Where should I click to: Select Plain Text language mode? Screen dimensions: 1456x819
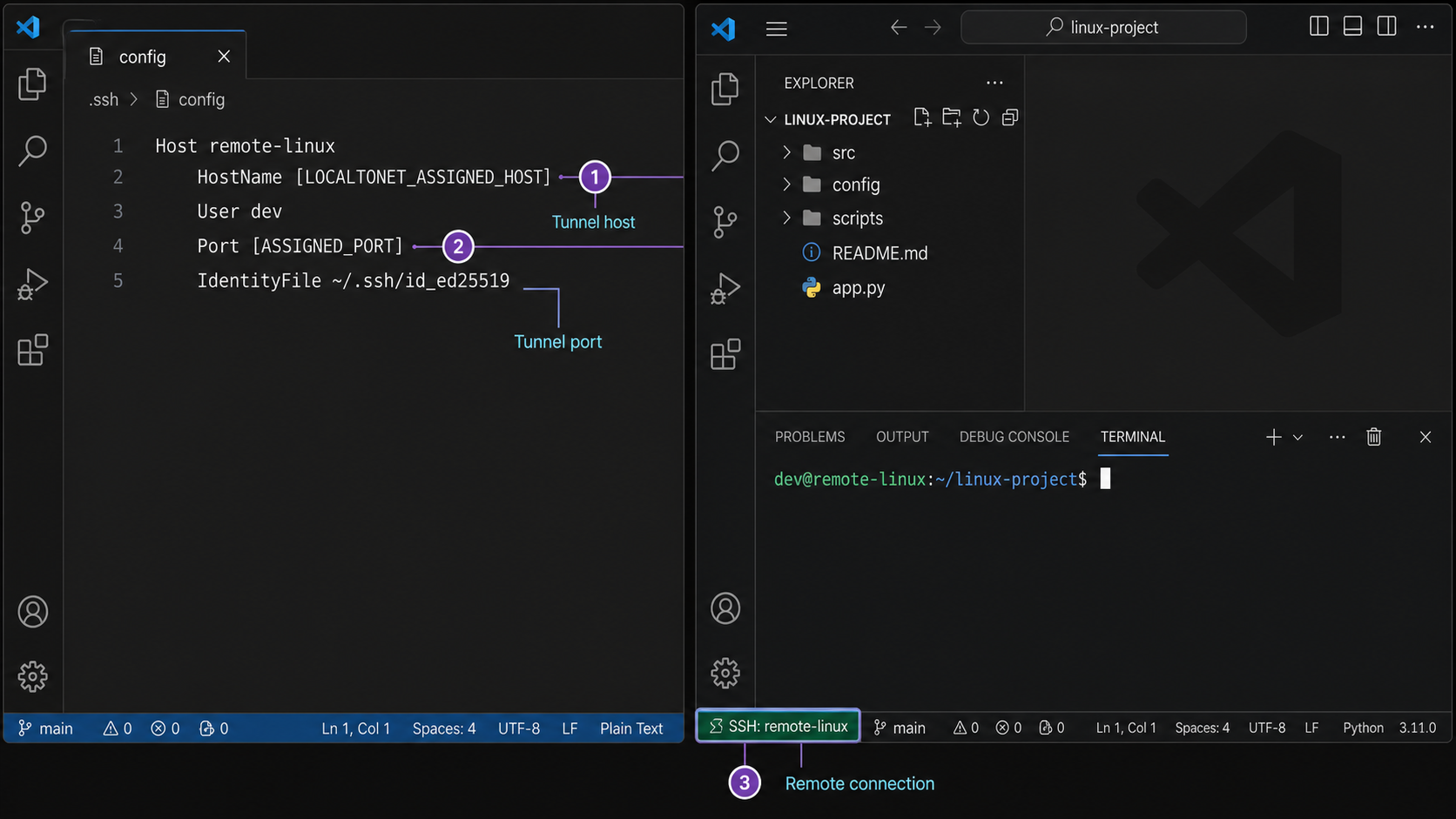tap(631, 728)
